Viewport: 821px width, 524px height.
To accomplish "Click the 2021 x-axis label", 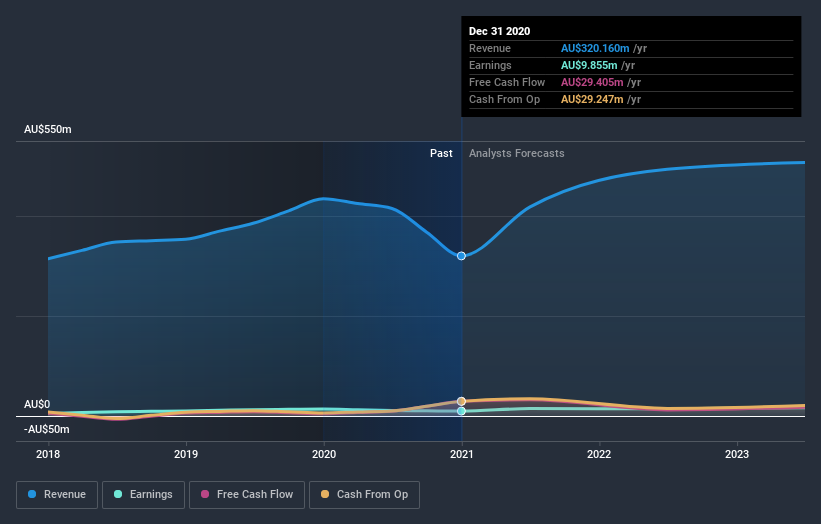I will click(x=462, y=454).
